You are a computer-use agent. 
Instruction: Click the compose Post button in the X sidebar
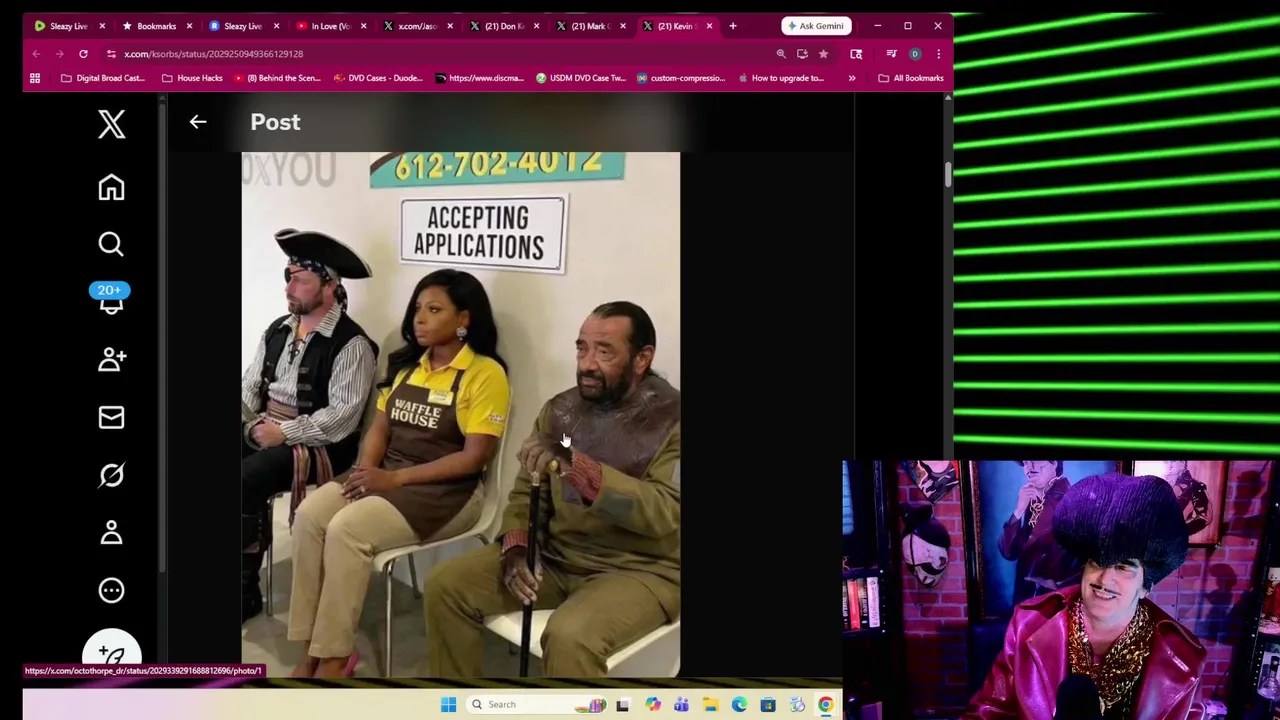(x=111, y=651)
